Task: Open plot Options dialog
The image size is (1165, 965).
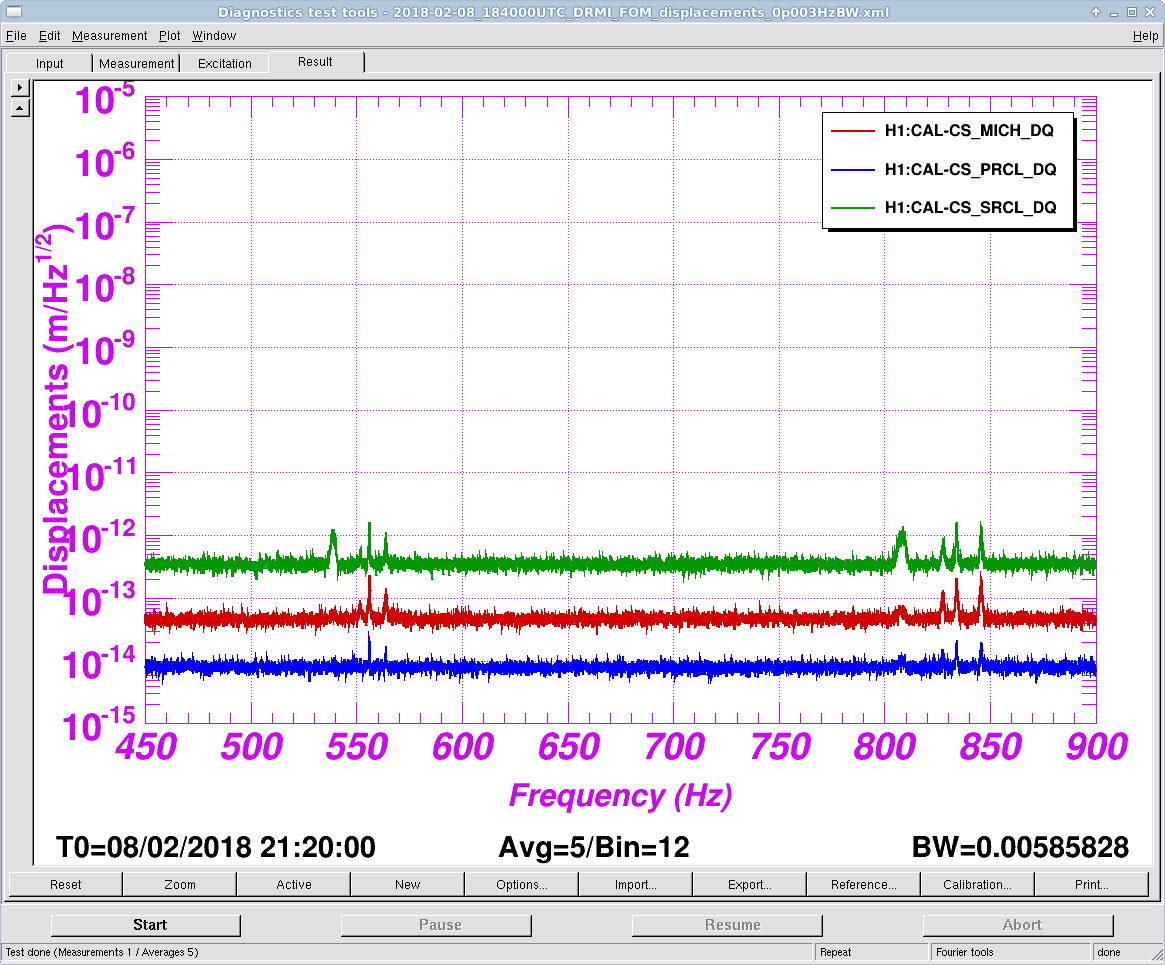Action: [x=521, y=884]
